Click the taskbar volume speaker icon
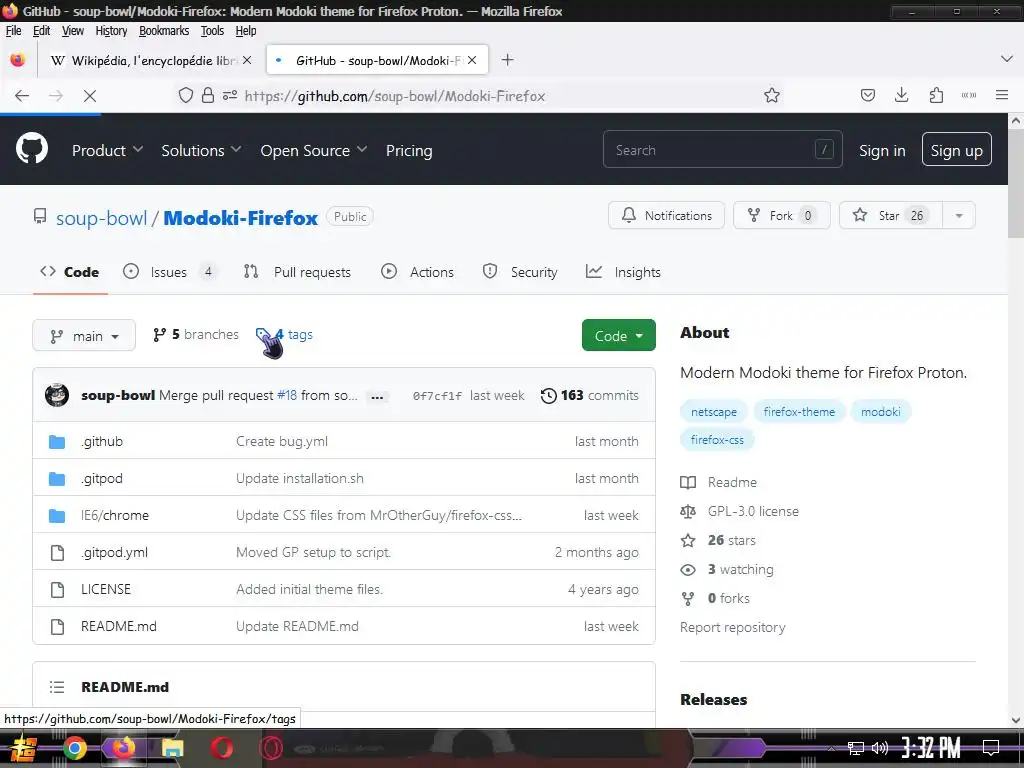 click(880, 748)
